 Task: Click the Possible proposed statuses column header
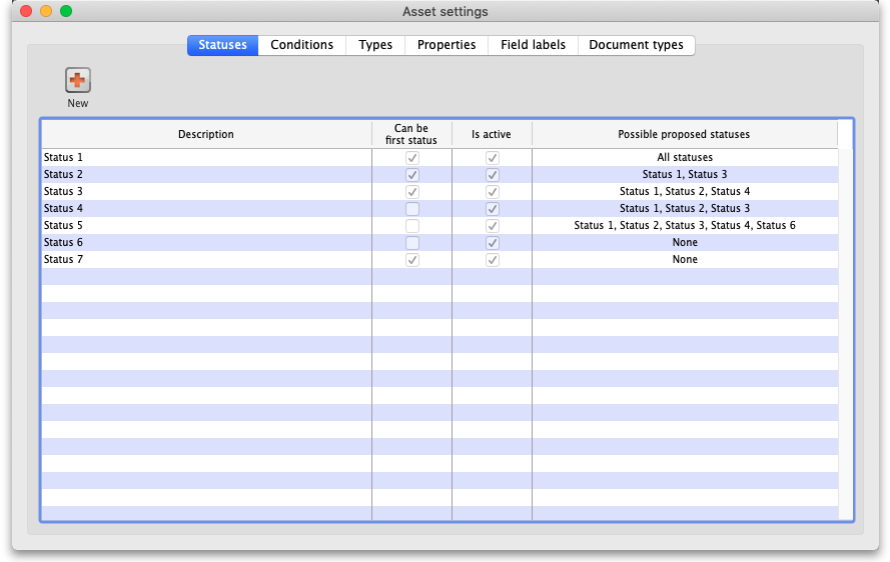click(x=684, y=134)
